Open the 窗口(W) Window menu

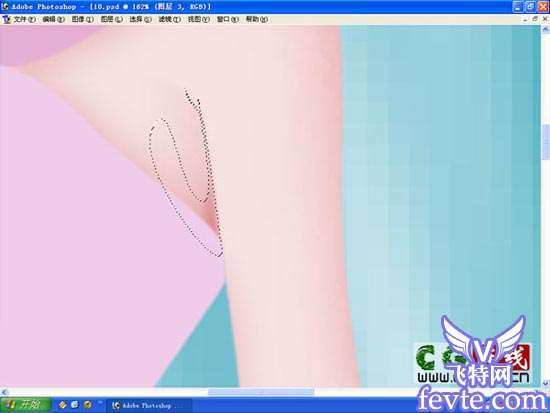click(x=228, y=19)
